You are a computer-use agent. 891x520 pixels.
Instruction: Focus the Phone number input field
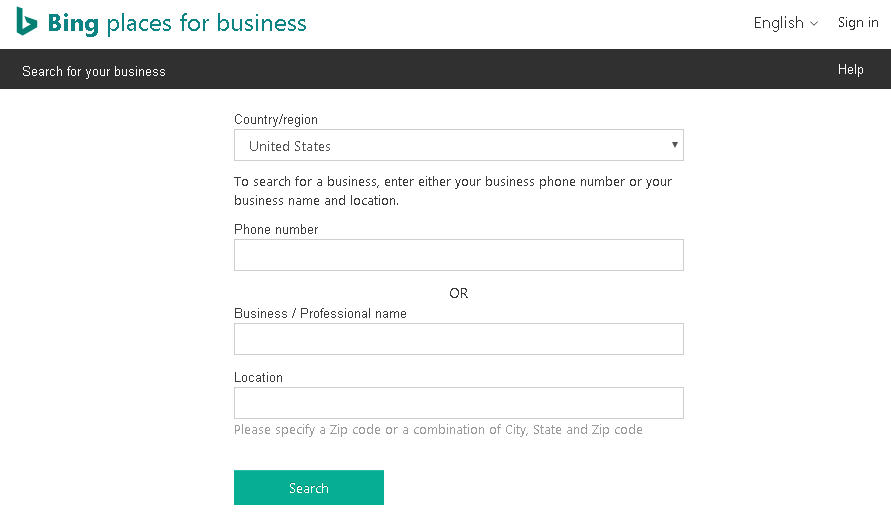tap(458, 255)
